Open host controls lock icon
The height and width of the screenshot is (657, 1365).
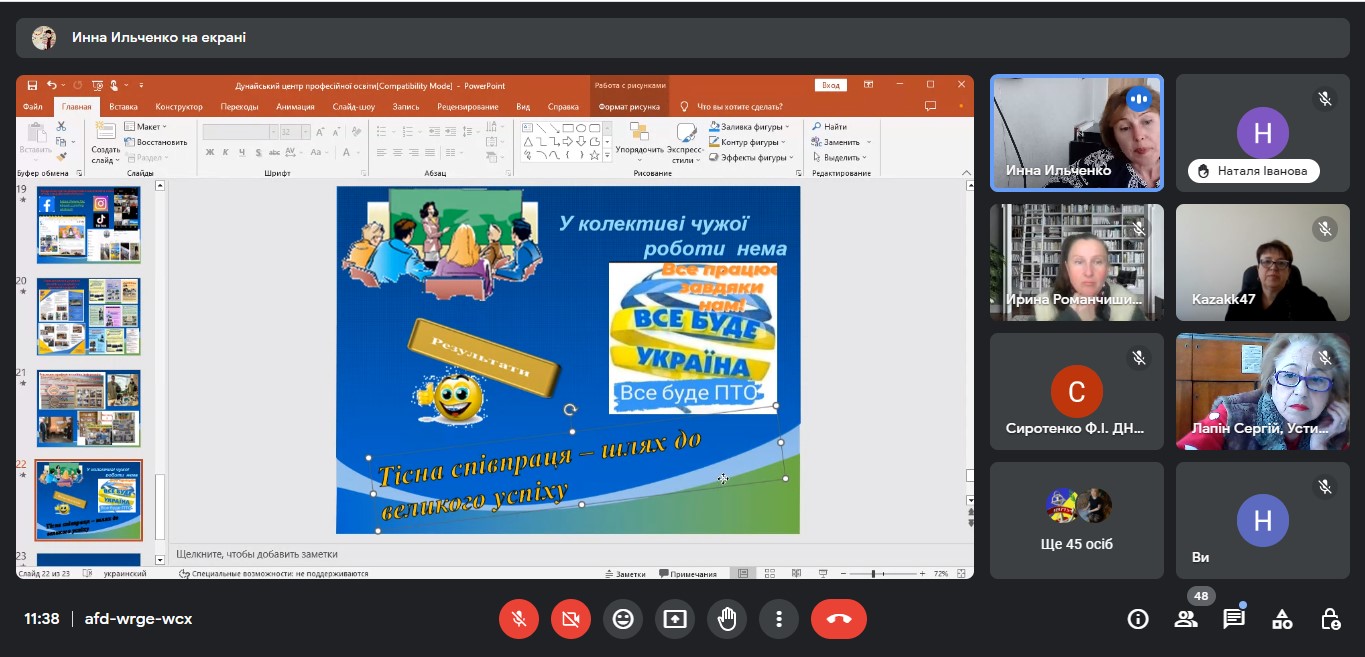(1330, 619)
